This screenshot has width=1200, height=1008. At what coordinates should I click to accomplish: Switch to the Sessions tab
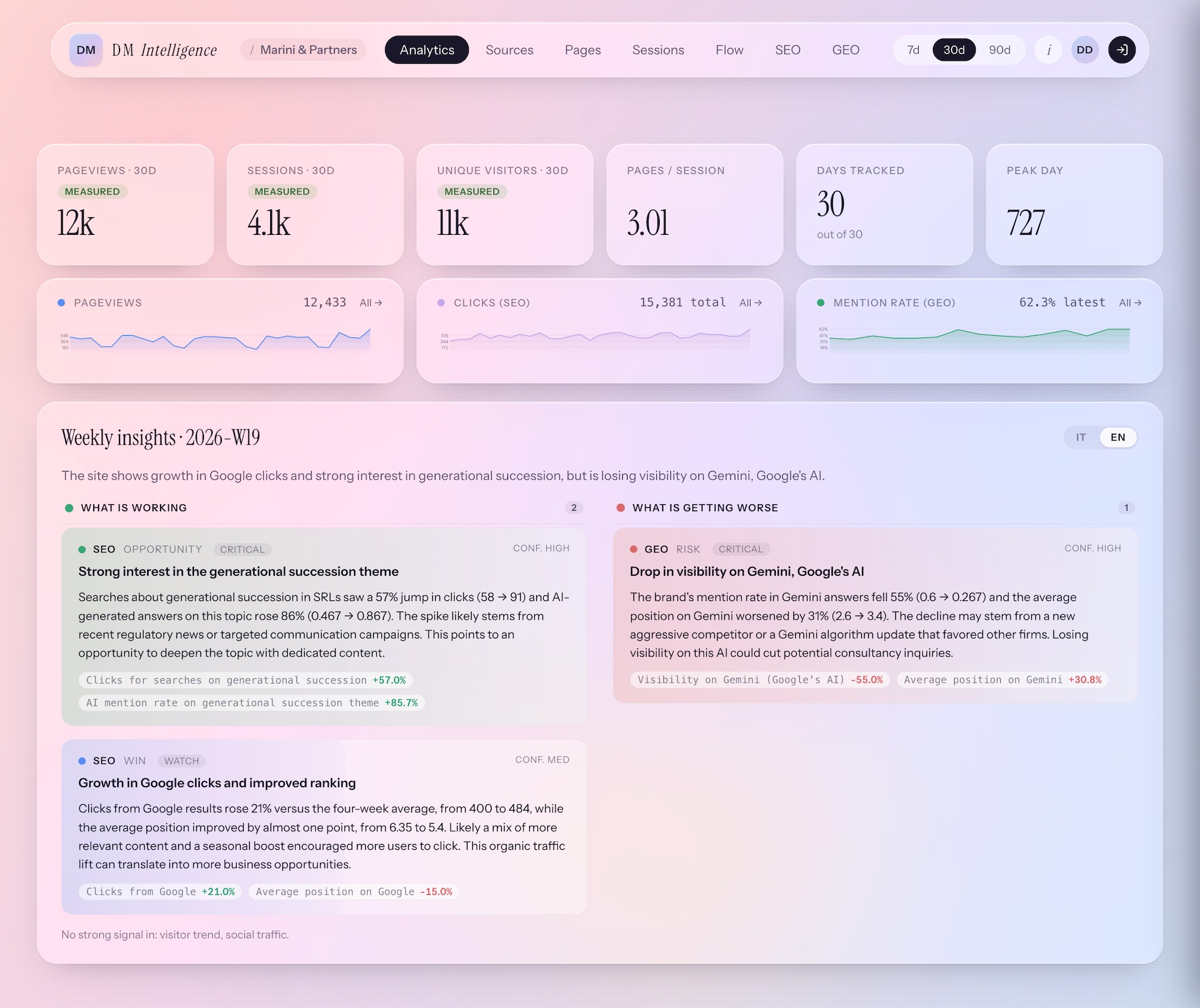658,50
